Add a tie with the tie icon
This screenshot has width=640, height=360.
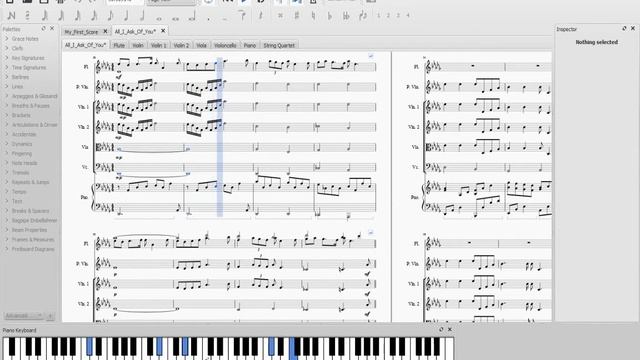pyautogui.click(x=242, y=16)
